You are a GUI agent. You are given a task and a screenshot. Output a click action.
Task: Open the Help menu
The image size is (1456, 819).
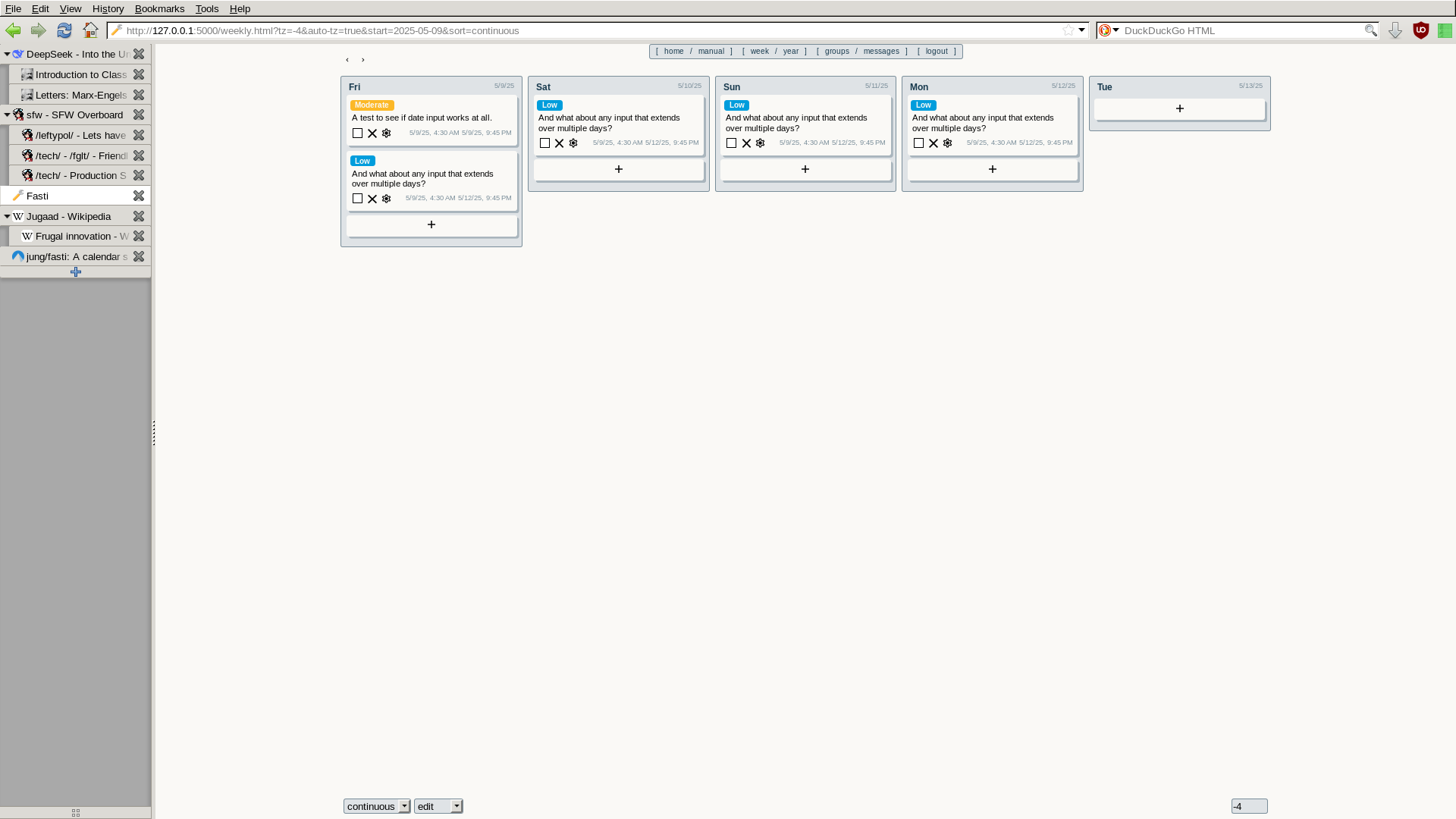pyautogui.click(x=240, y=8)
